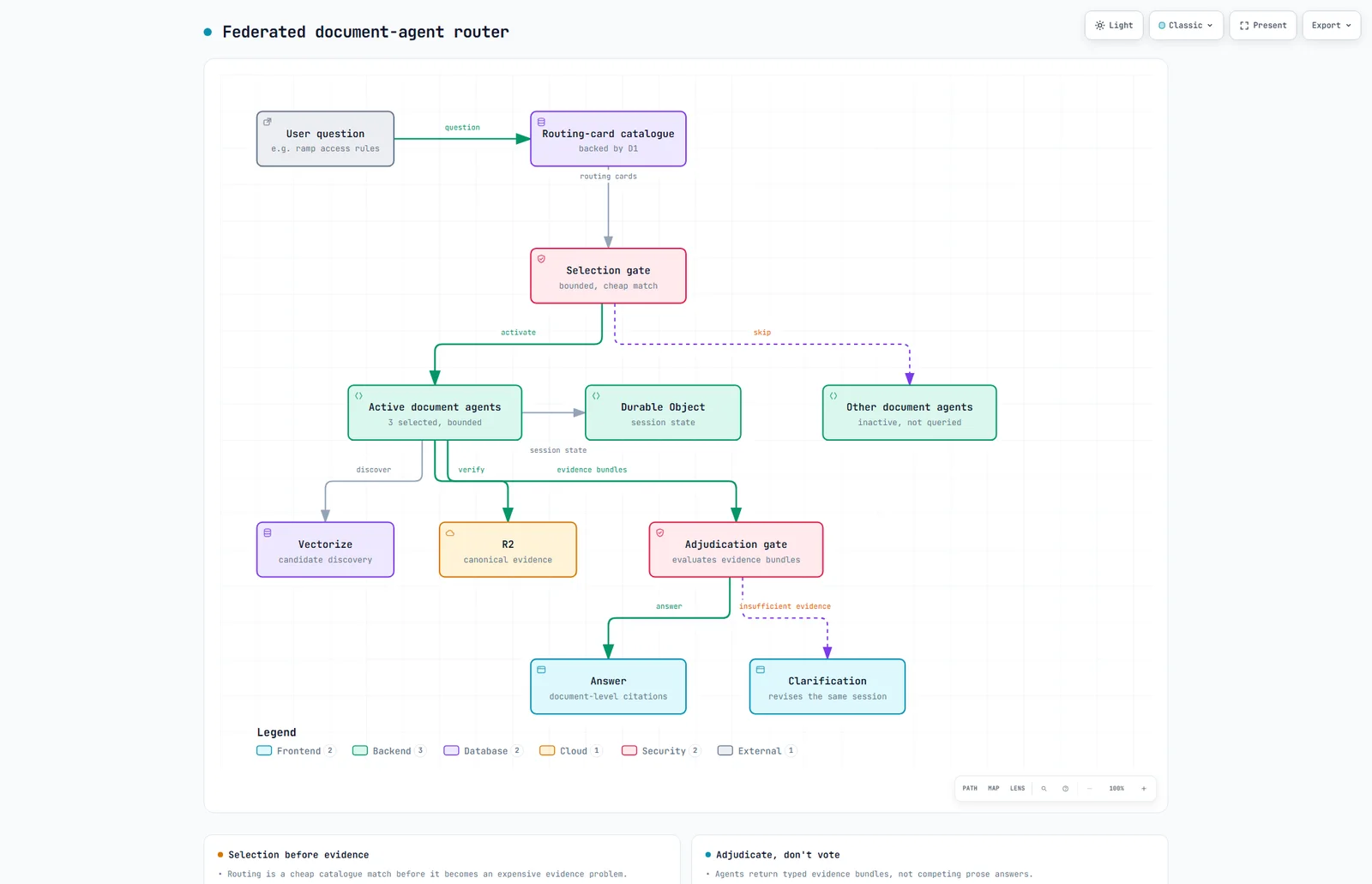Open the help question-mark icon in the toolbar

pos(1065,788)
